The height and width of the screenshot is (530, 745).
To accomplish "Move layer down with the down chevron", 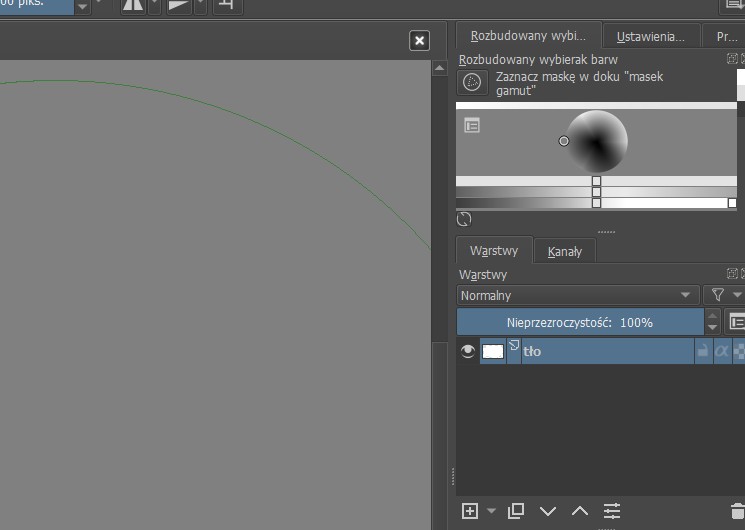I will tap(548, 511).
